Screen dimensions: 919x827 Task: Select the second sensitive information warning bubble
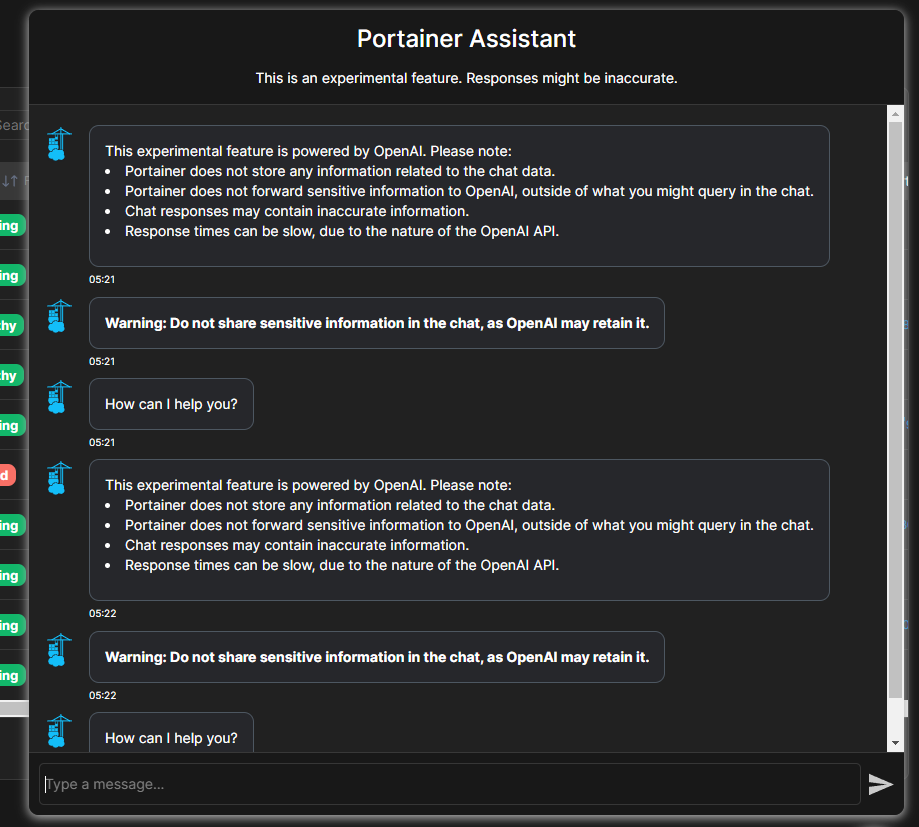pyautogui.click(x=376, y=657)
